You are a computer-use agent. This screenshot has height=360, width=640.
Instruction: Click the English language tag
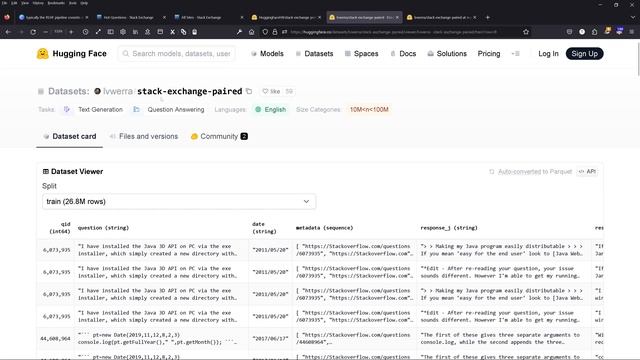(271, 109)
